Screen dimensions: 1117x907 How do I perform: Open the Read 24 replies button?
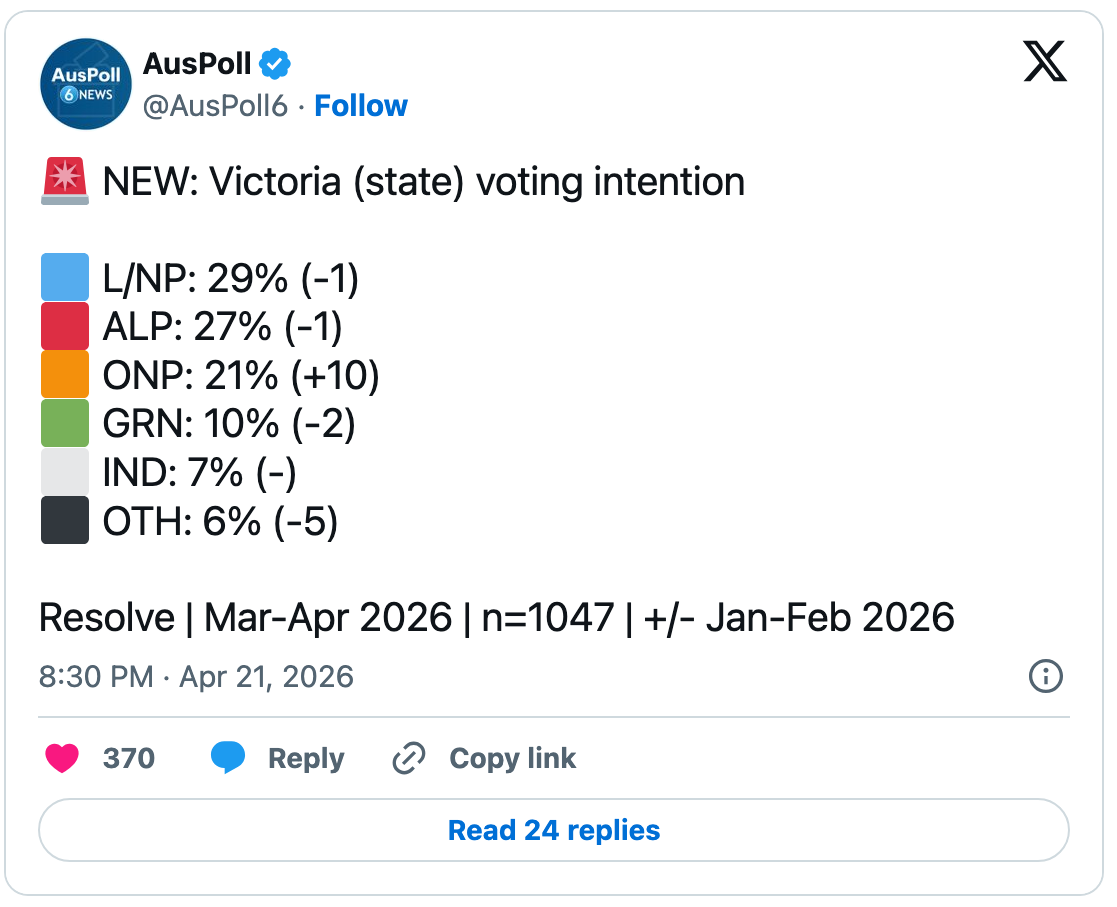tap(554, 830)
